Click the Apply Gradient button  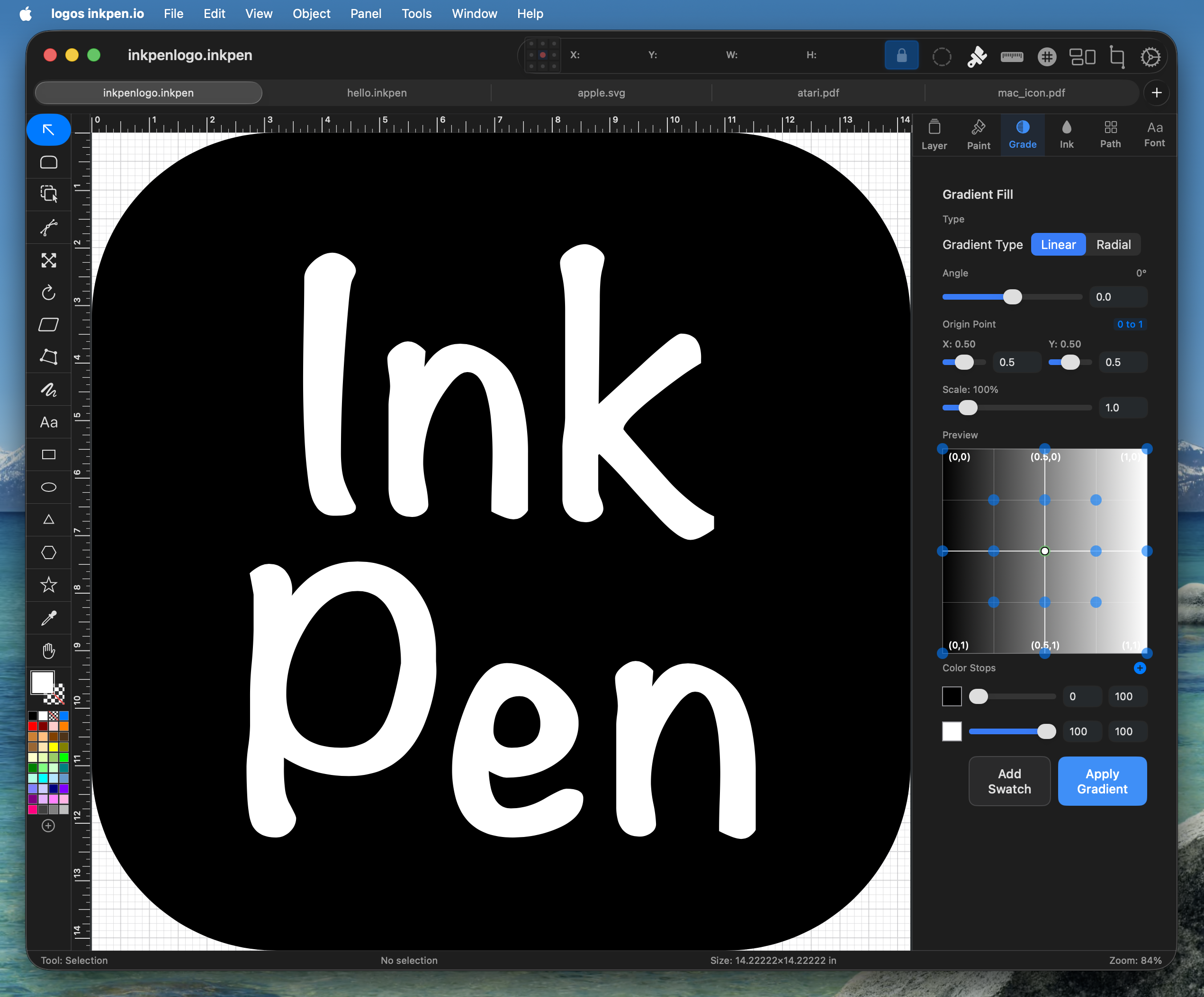point(1102,781)
